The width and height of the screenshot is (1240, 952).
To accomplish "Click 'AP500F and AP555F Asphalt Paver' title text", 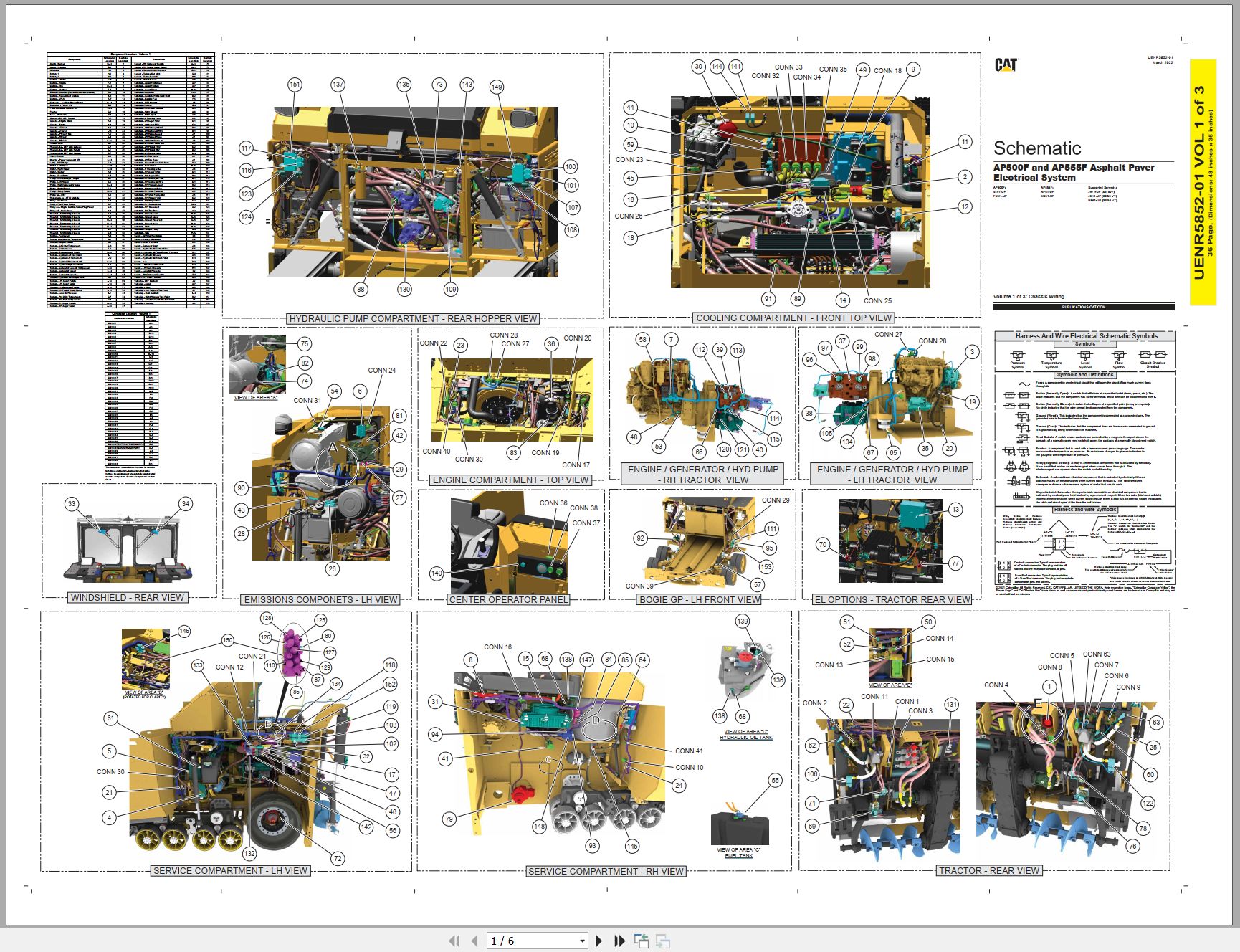I will (1074, 167).
